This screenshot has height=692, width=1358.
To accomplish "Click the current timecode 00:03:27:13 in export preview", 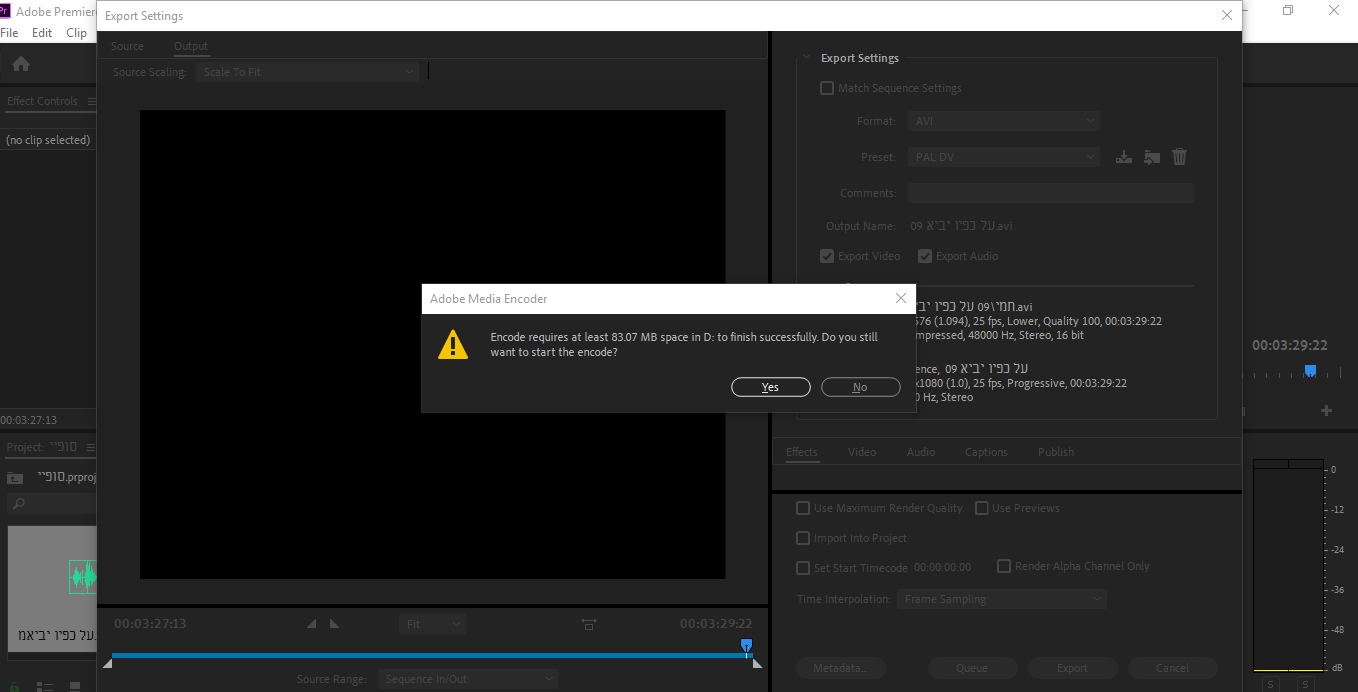I will (150, 624).
